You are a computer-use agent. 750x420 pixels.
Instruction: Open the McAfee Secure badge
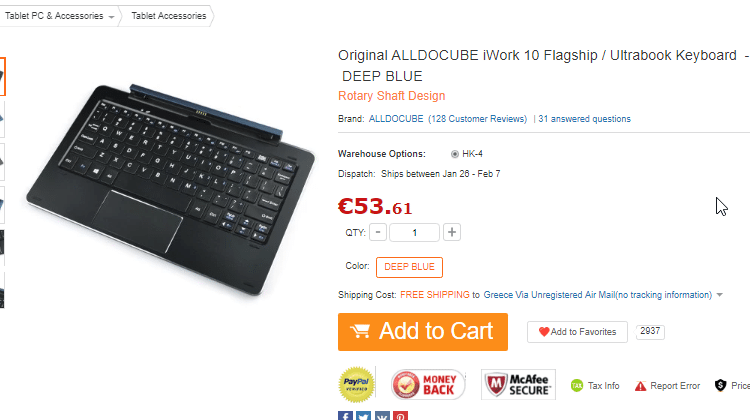click(518, 384)
